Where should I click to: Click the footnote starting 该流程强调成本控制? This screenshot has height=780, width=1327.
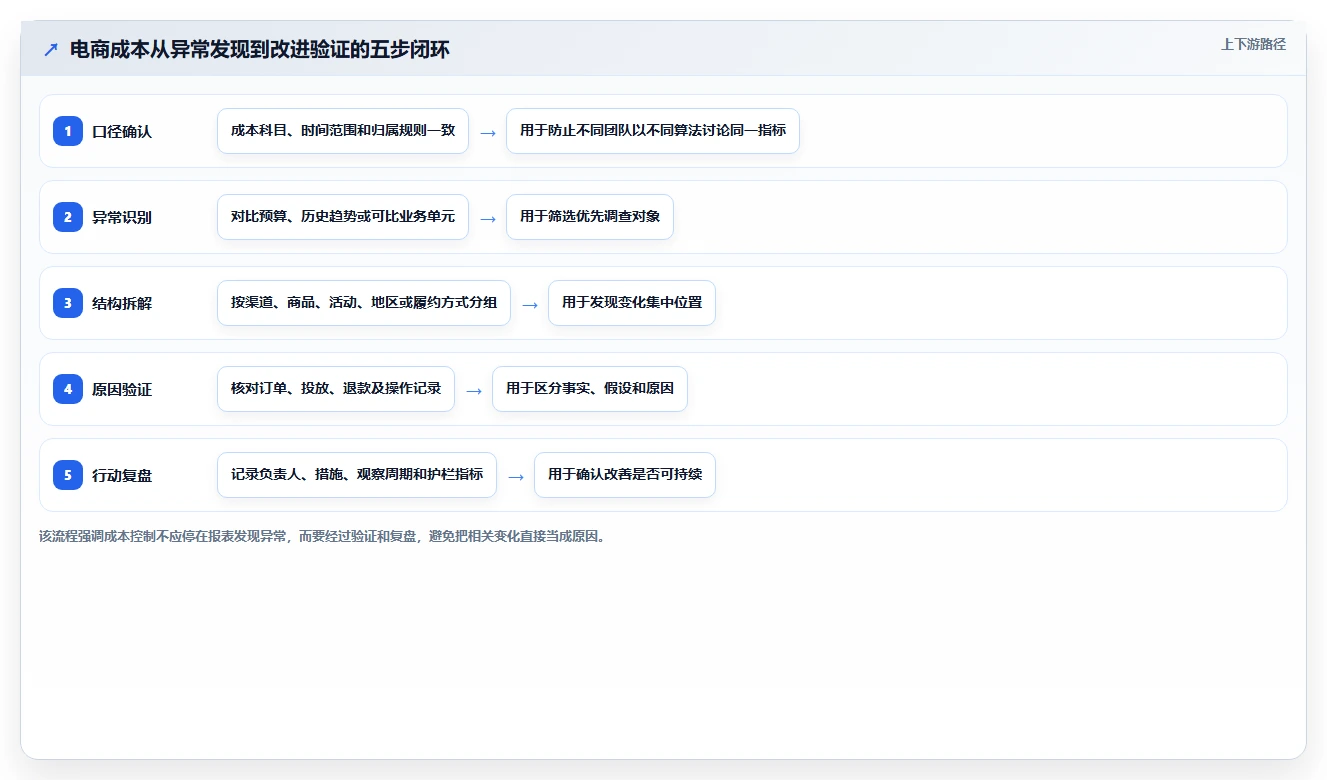322,536
